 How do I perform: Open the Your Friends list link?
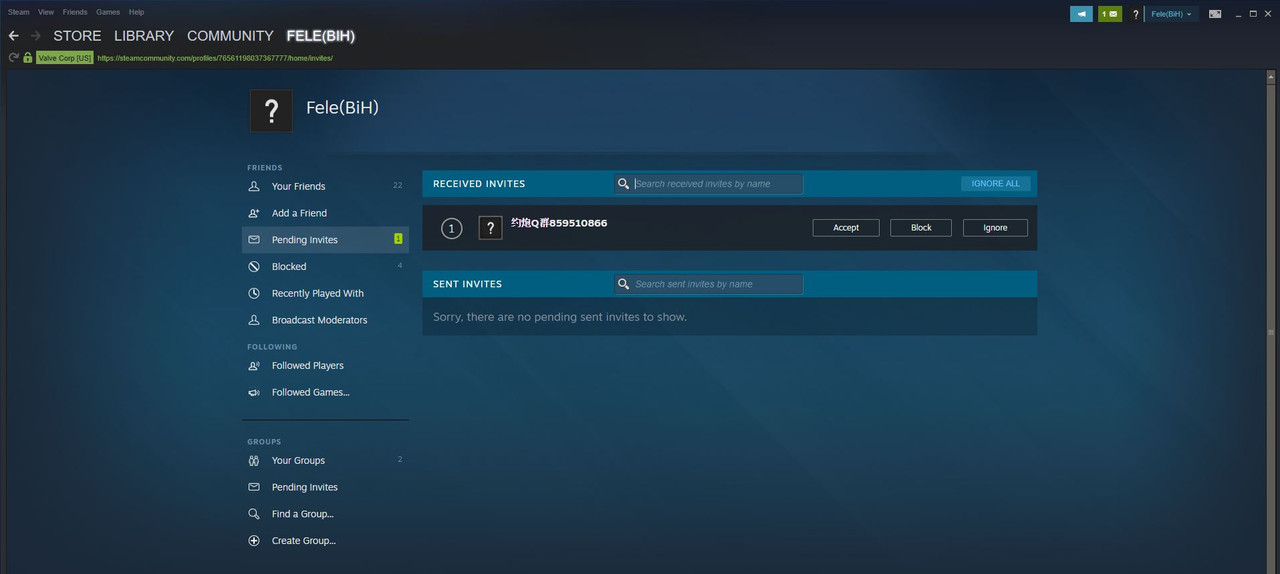[x=298, y=186]
